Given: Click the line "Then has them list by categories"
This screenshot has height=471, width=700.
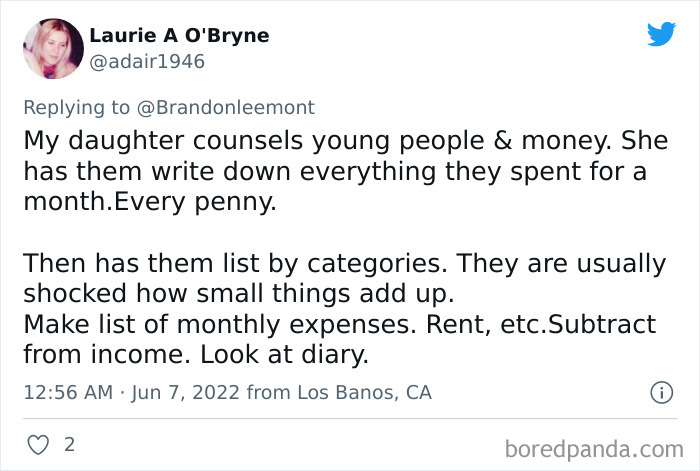Looking at the screenshot, I should click(344, 264).
